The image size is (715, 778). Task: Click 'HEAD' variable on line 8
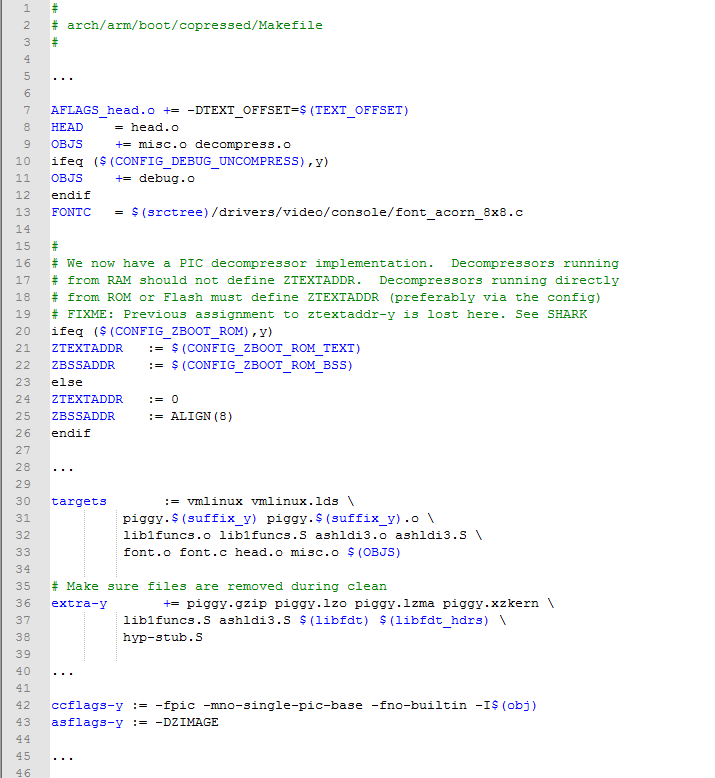click(x=67, y=127)
